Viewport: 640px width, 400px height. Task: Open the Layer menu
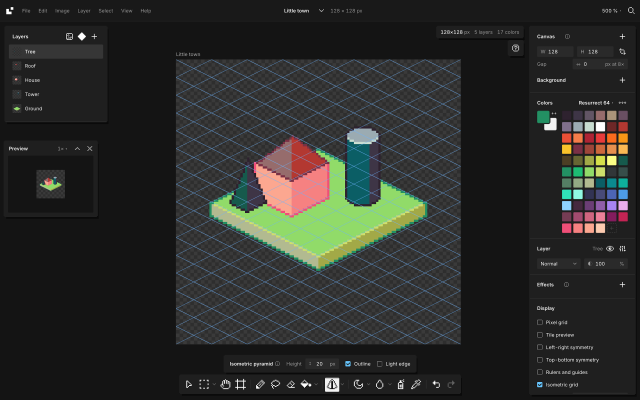click(84, 11)
